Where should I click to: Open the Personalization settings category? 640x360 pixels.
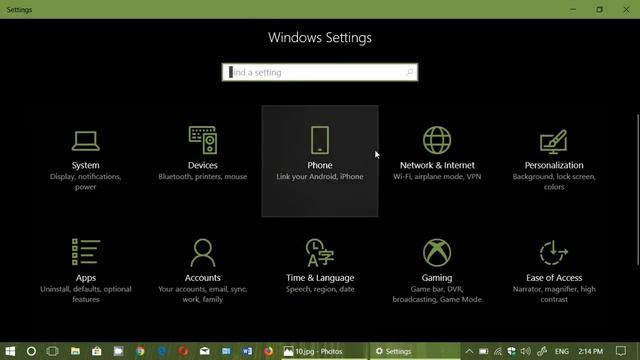click(x=554, y=161)
